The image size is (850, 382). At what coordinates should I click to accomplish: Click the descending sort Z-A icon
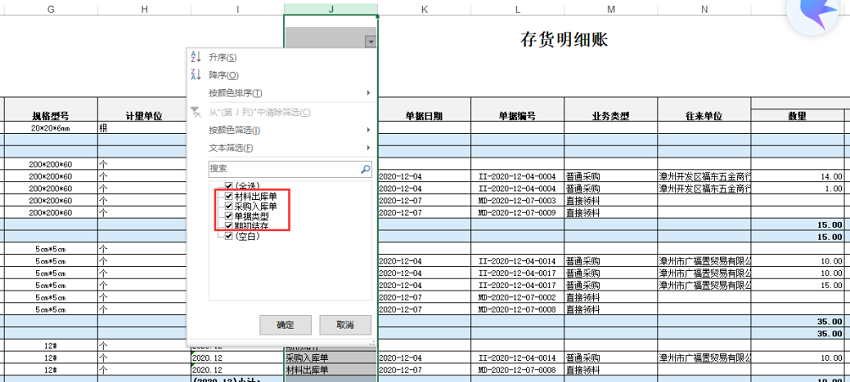(x=196, y=74)
